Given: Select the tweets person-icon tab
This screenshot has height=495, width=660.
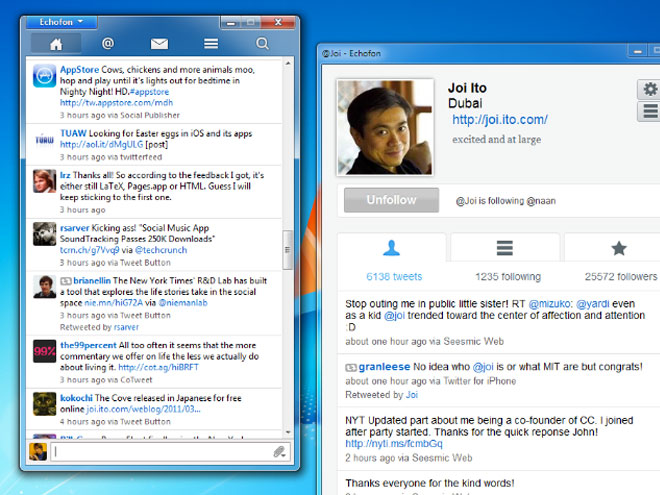Looking at the screenshot, I should pos(391,248).
